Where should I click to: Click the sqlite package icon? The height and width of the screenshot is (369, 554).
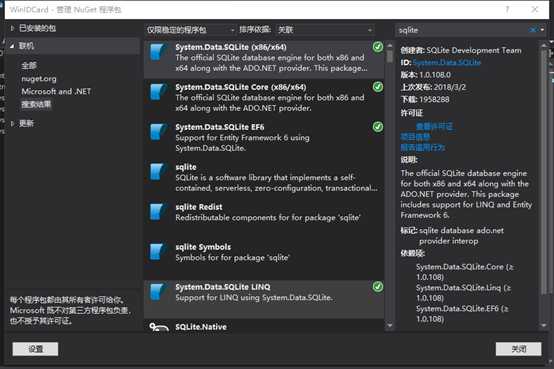158,172
